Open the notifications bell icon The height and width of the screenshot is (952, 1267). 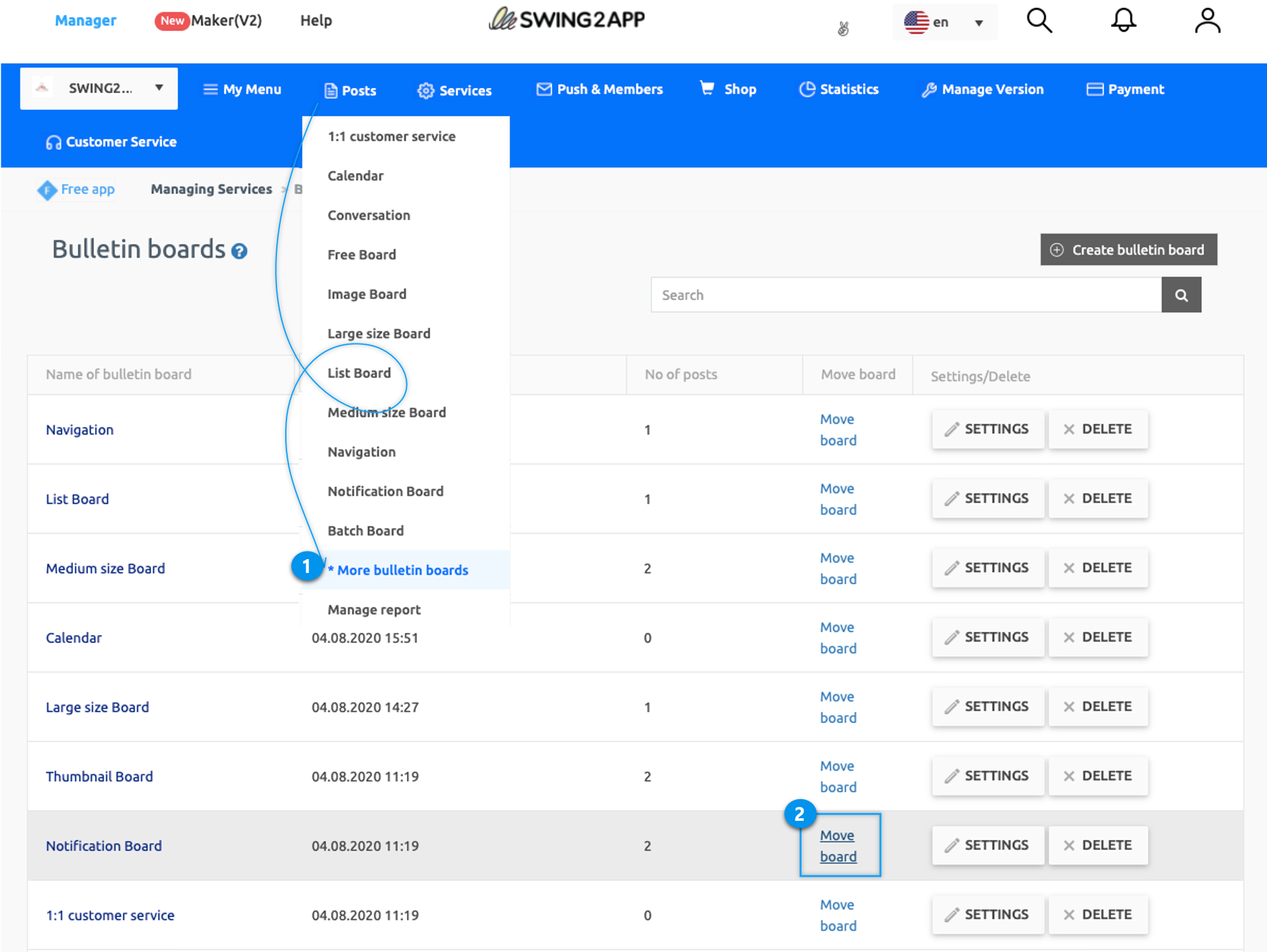pyautogui.click(x=1123, y=21)
